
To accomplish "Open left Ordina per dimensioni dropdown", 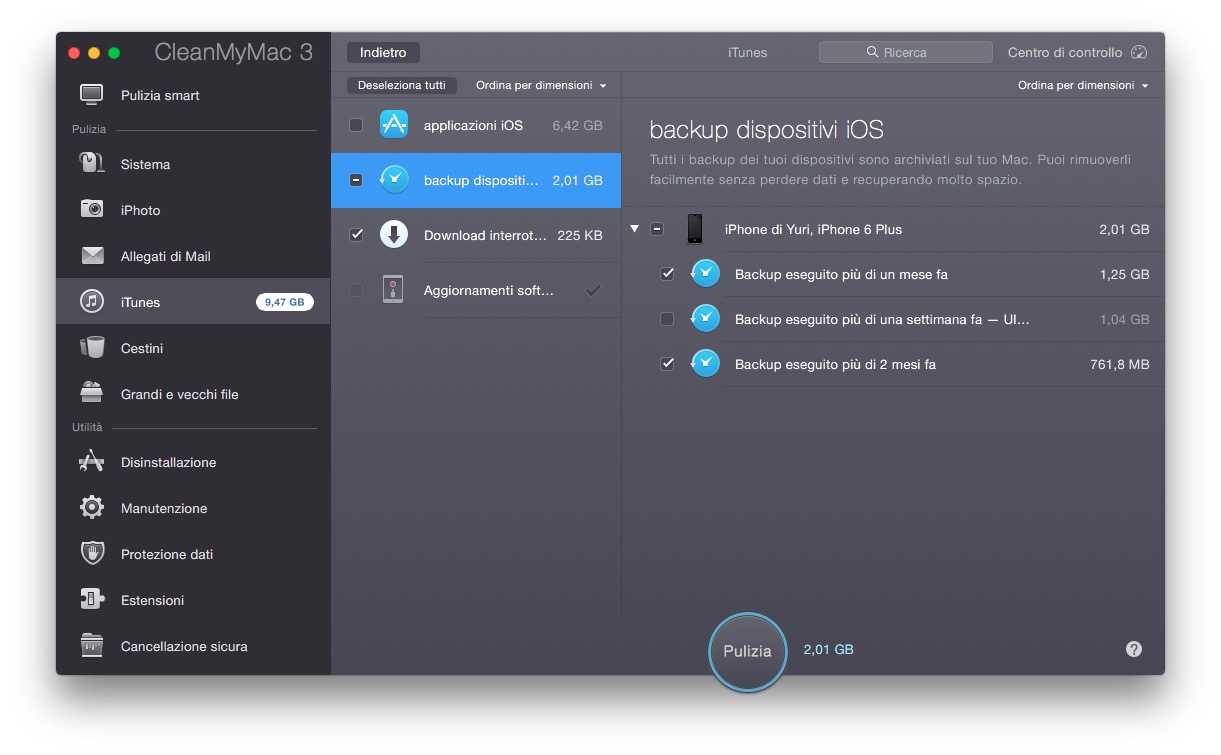I will tap(541, 86).
